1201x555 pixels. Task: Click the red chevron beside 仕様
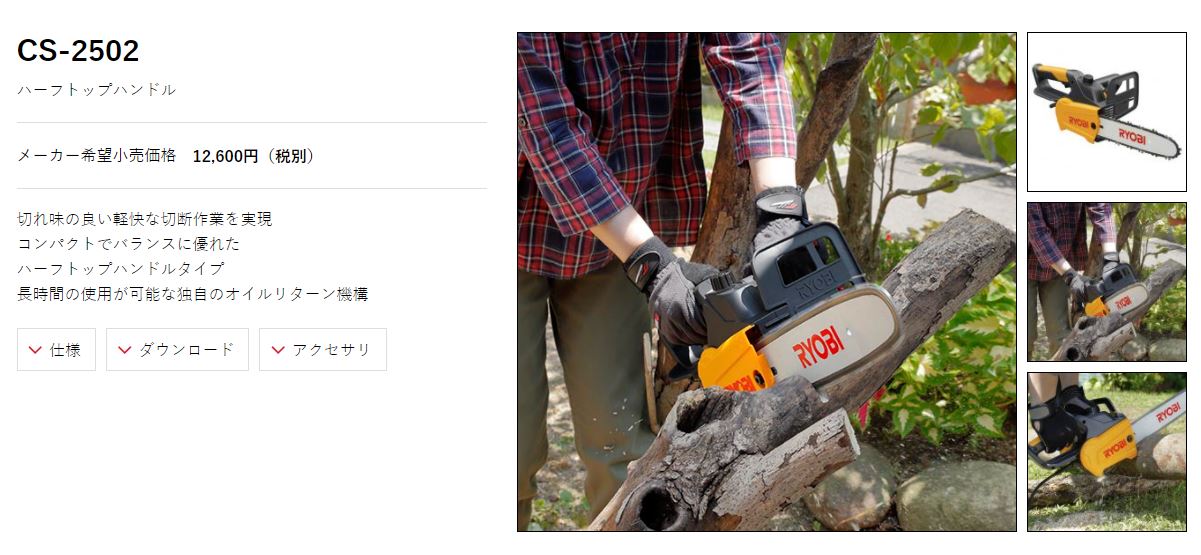[x=35, y=350]
